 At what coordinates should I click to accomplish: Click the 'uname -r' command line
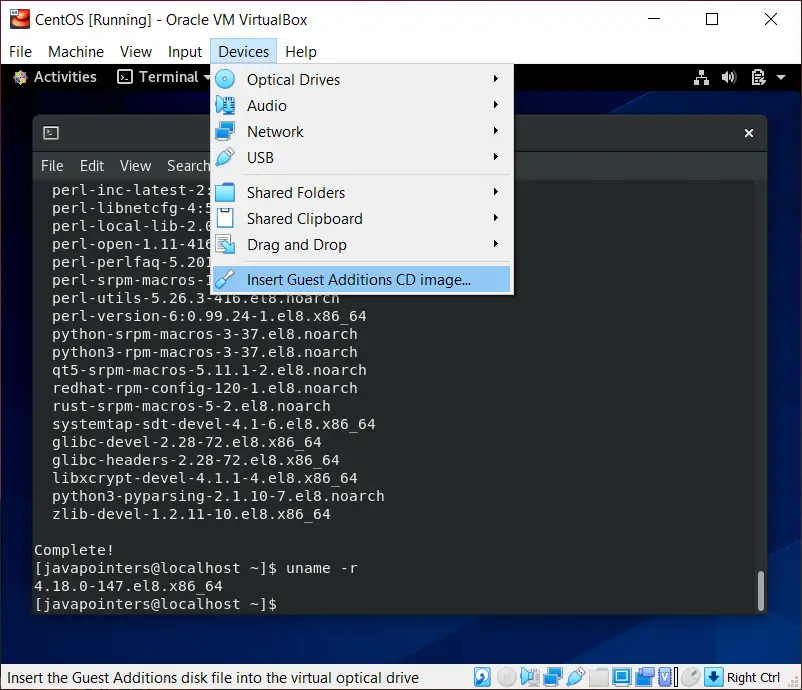pyautogui.click(x=322, y=568)
